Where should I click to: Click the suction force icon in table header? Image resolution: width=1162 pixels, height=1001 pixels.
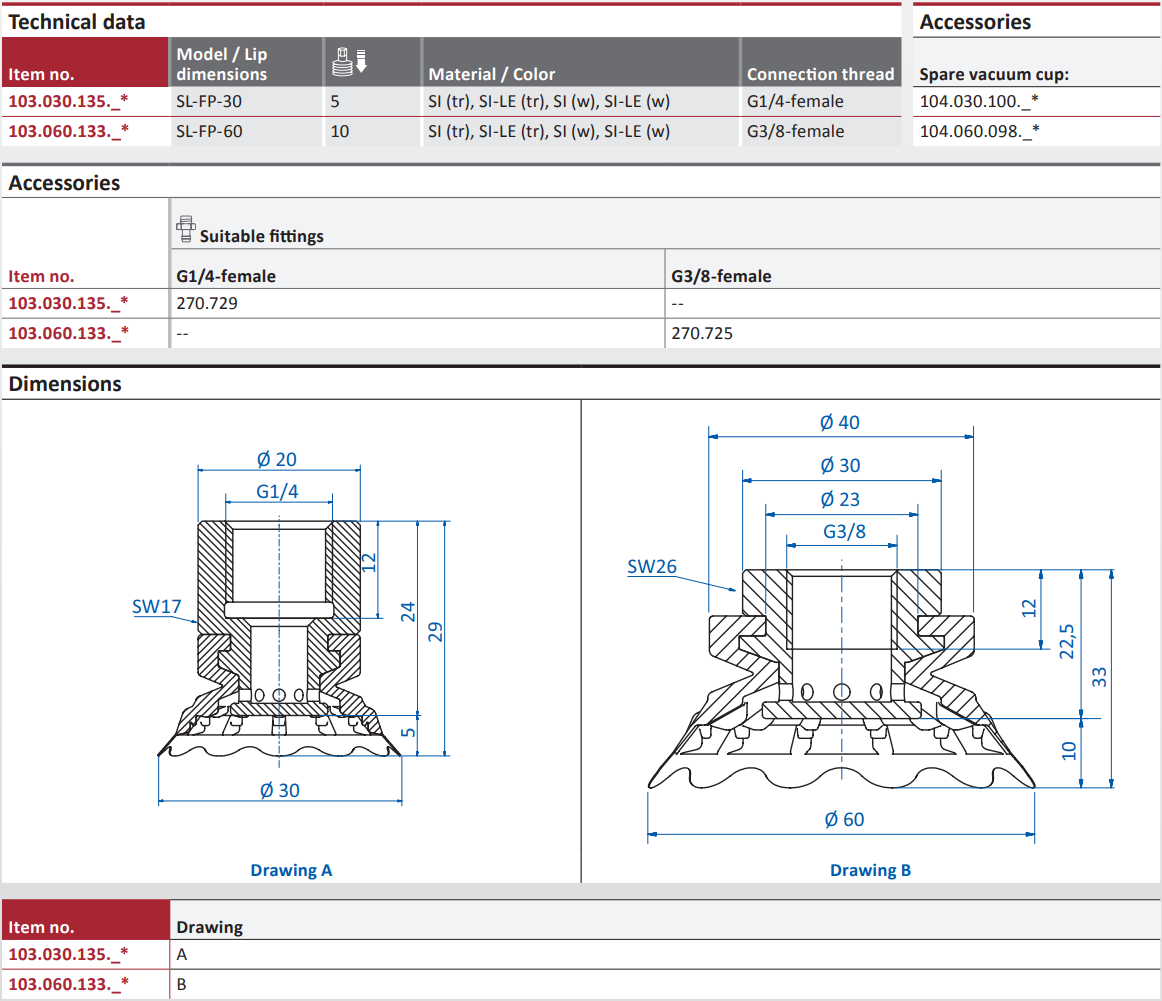point(349,61)
